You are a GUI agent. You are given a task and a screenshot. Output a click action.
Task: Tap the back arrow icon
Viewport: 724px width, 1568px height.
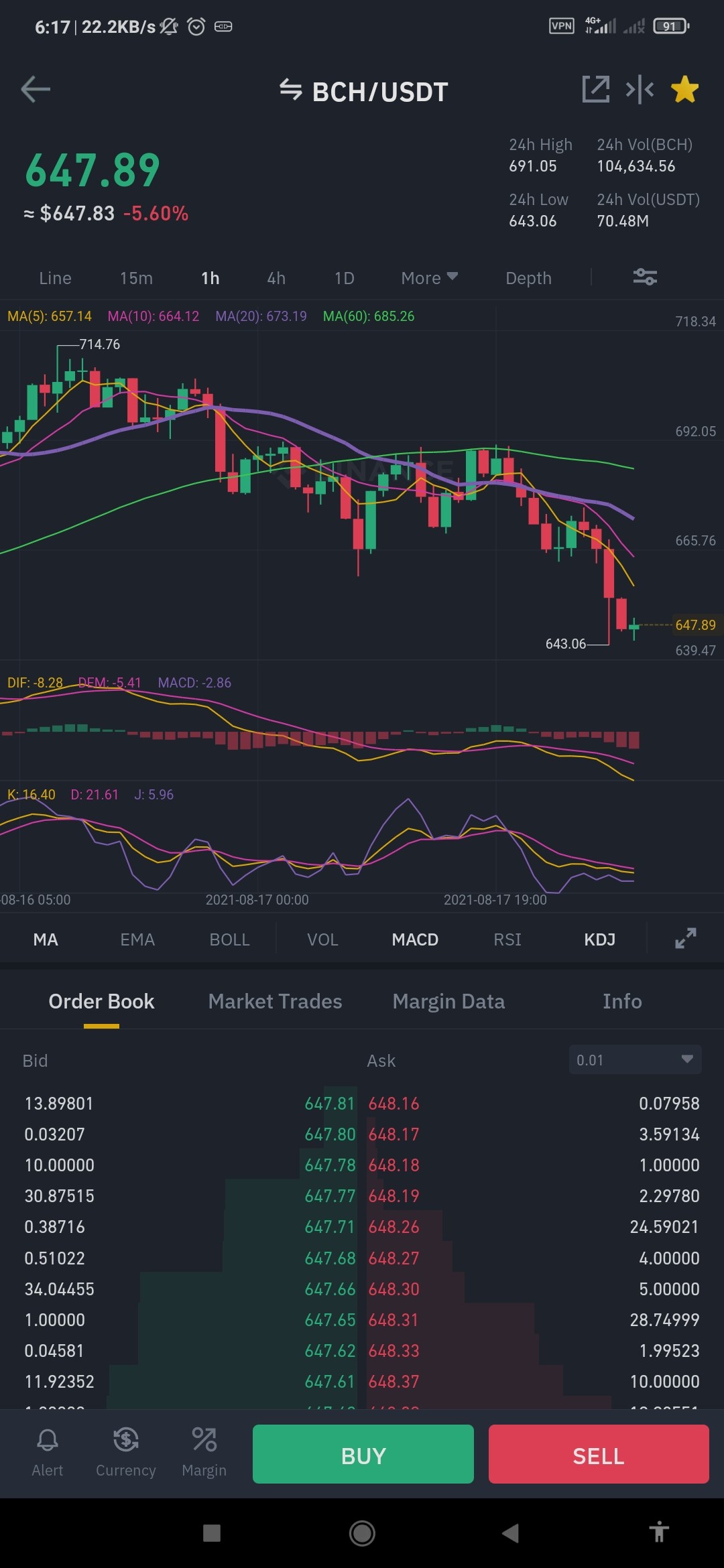36,89
